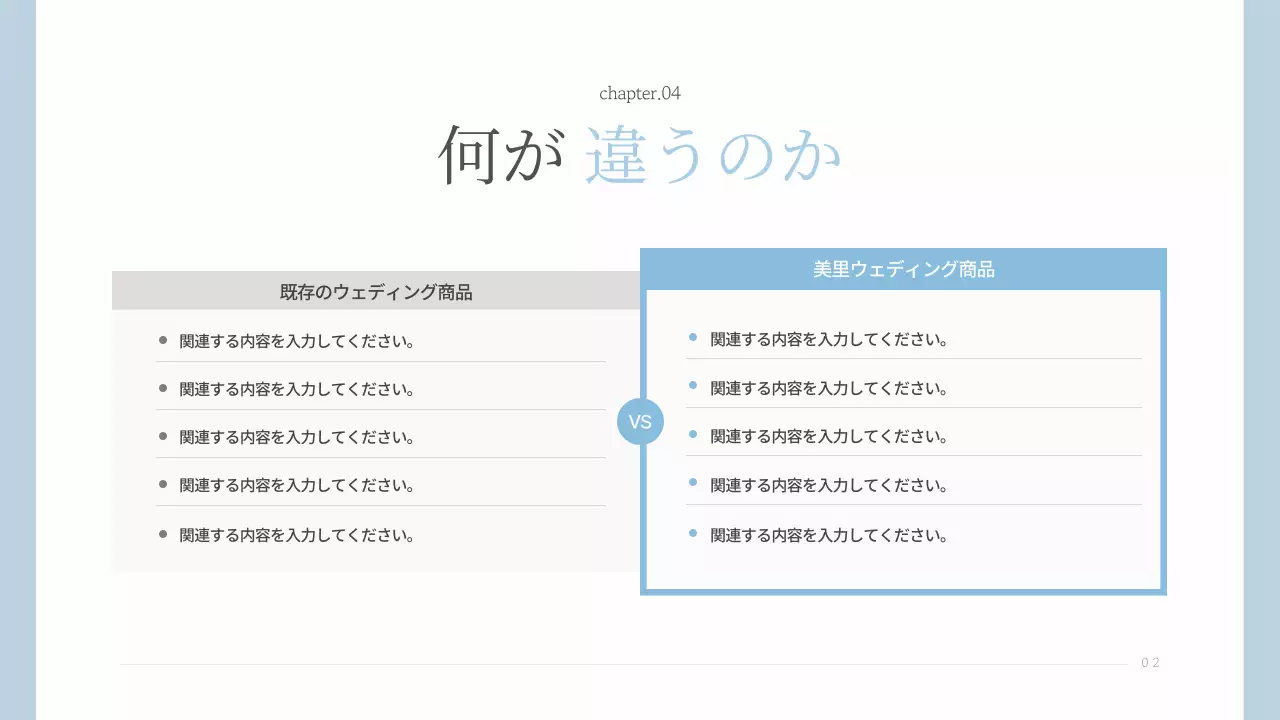The height and width of the screenshot is (720, 1280).
Task: Click the third blue bullet dot on right
Action: point(692,434)
